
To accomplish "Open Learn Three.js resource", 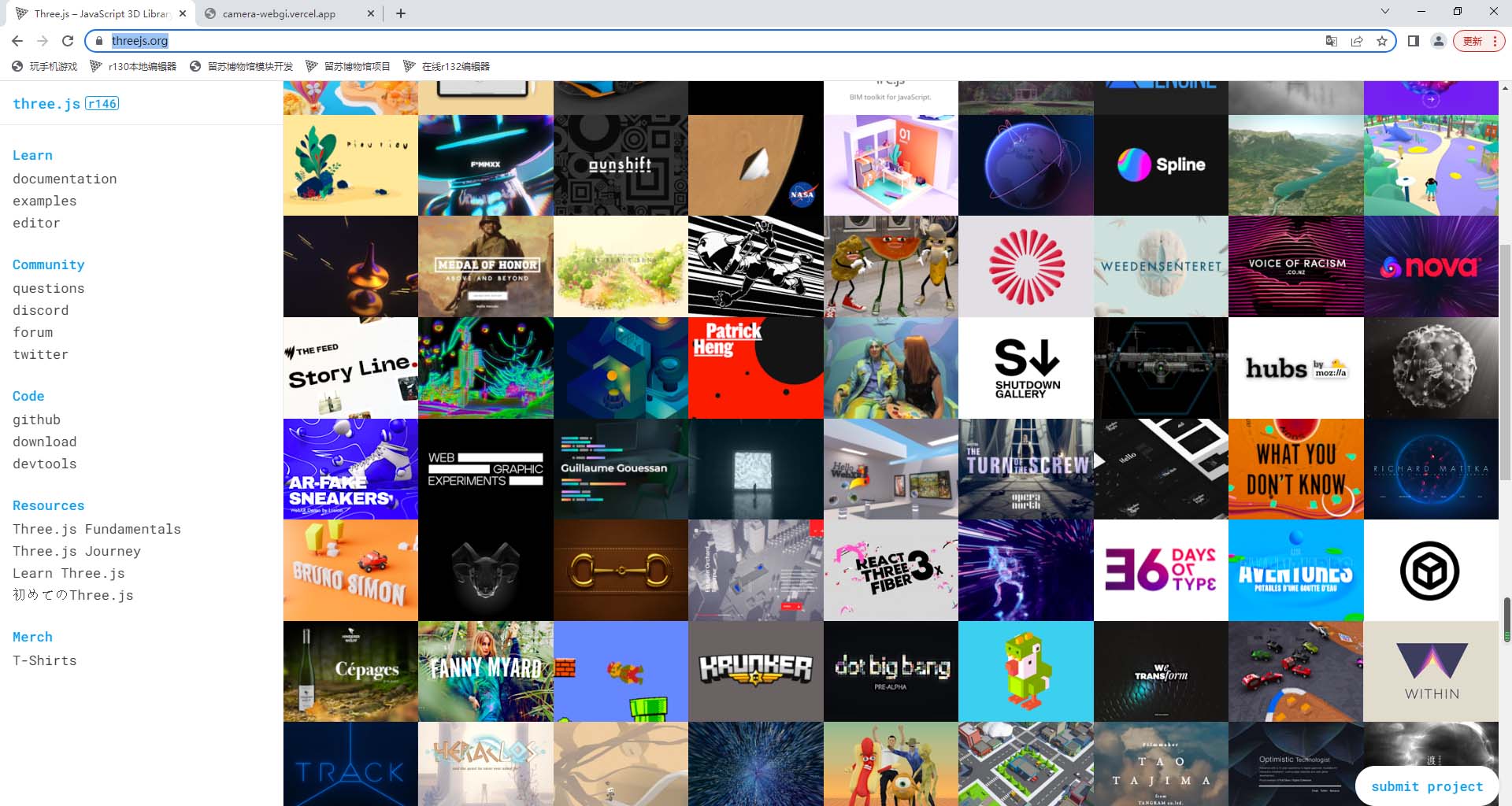I will 69,573.
